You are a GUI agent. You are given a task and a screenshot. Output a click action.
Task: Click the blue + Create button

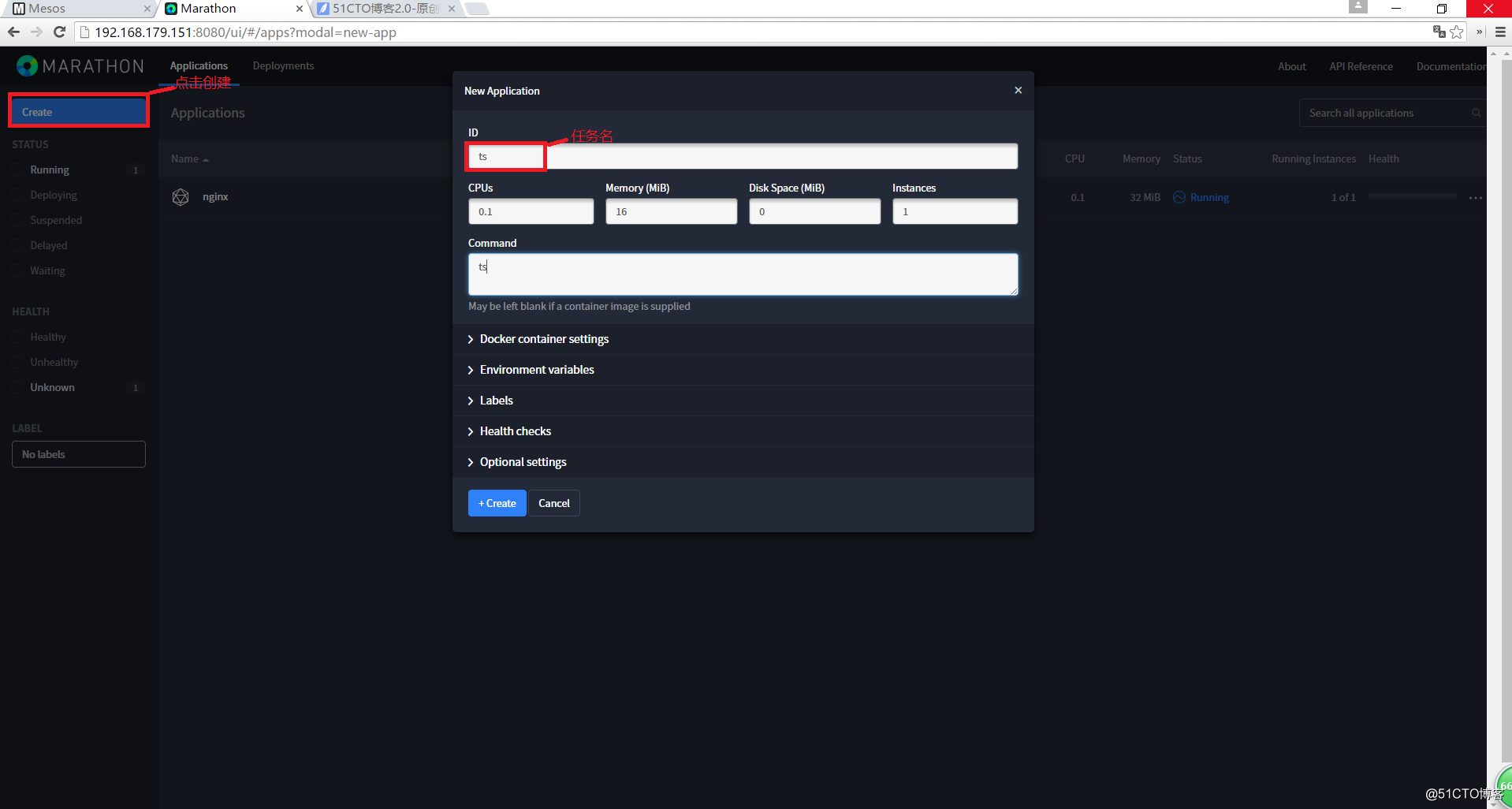coord(497,503)
